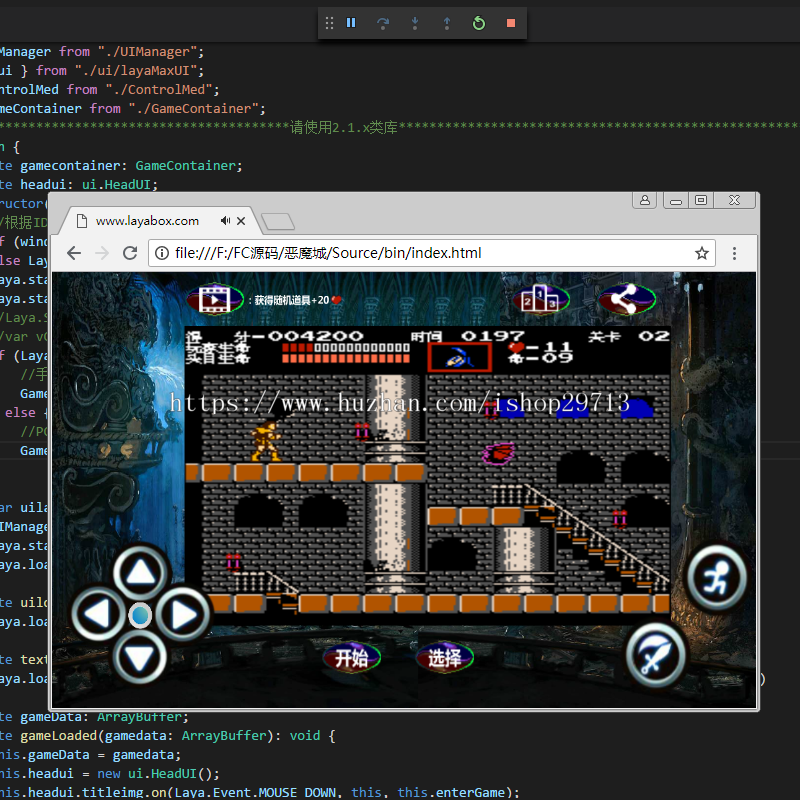The image size is (800, 800).
Task: Click the debug Step Out arrow
Action: click(x=447, y=23)
